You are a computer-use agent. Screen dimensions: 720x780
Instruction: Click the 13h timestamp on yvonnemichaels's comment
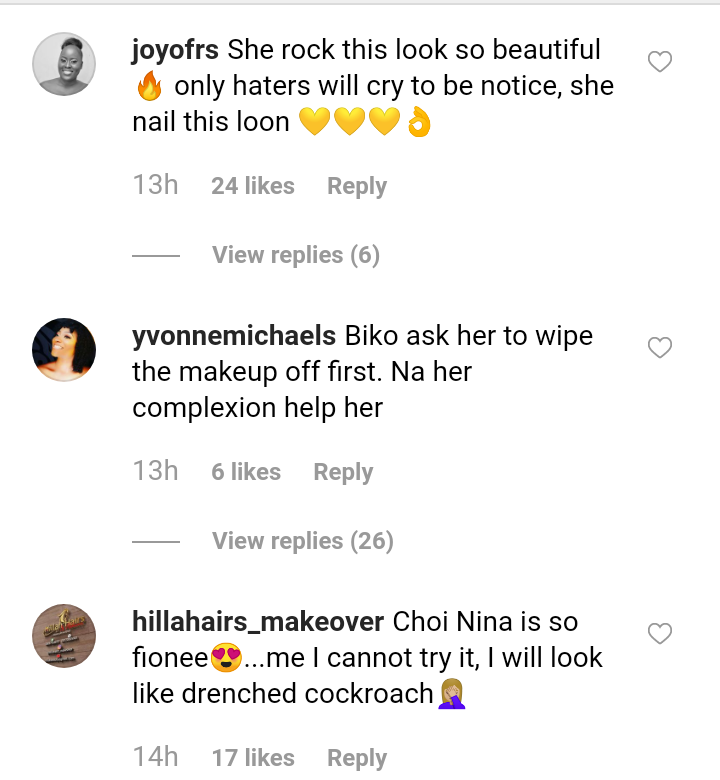(x=156, y=472)
